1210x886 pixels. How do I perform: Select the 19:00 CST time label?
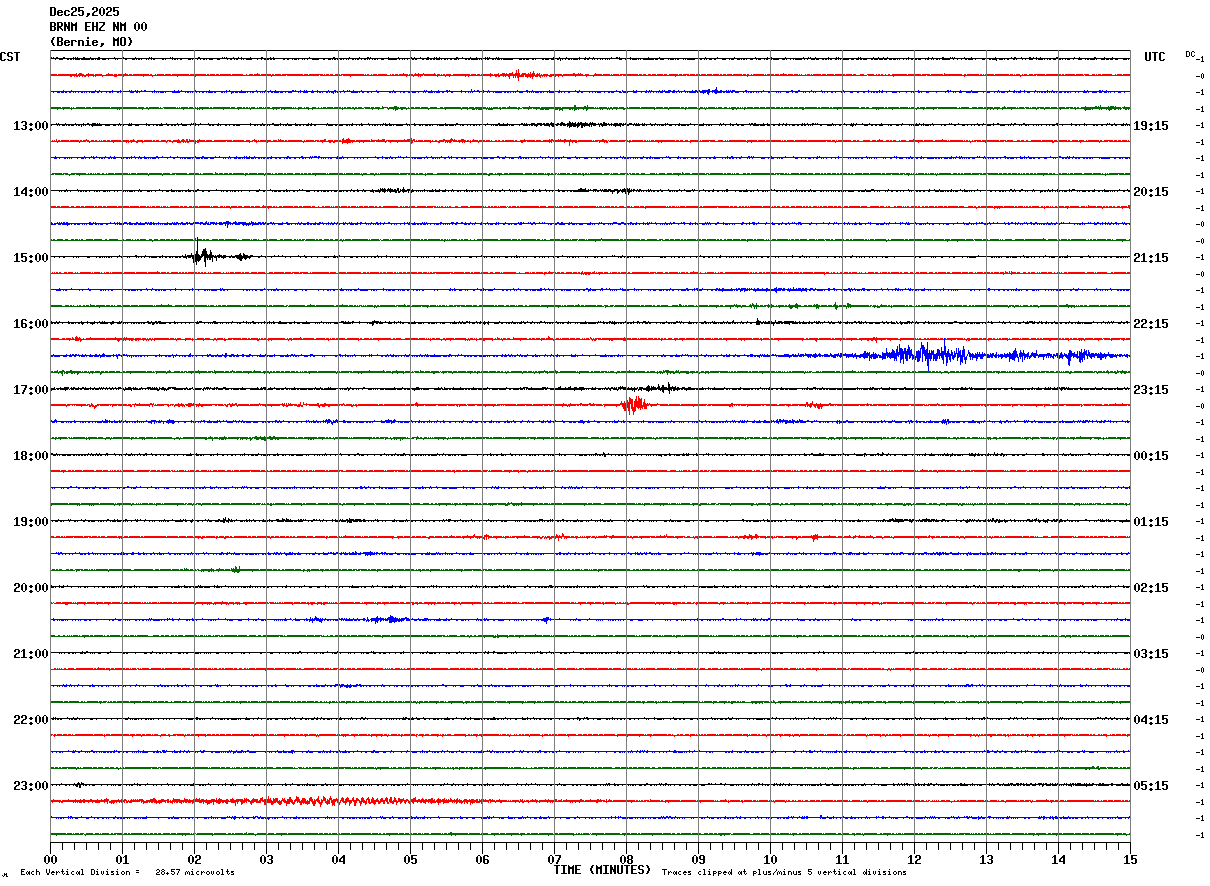tap(31, 522)
